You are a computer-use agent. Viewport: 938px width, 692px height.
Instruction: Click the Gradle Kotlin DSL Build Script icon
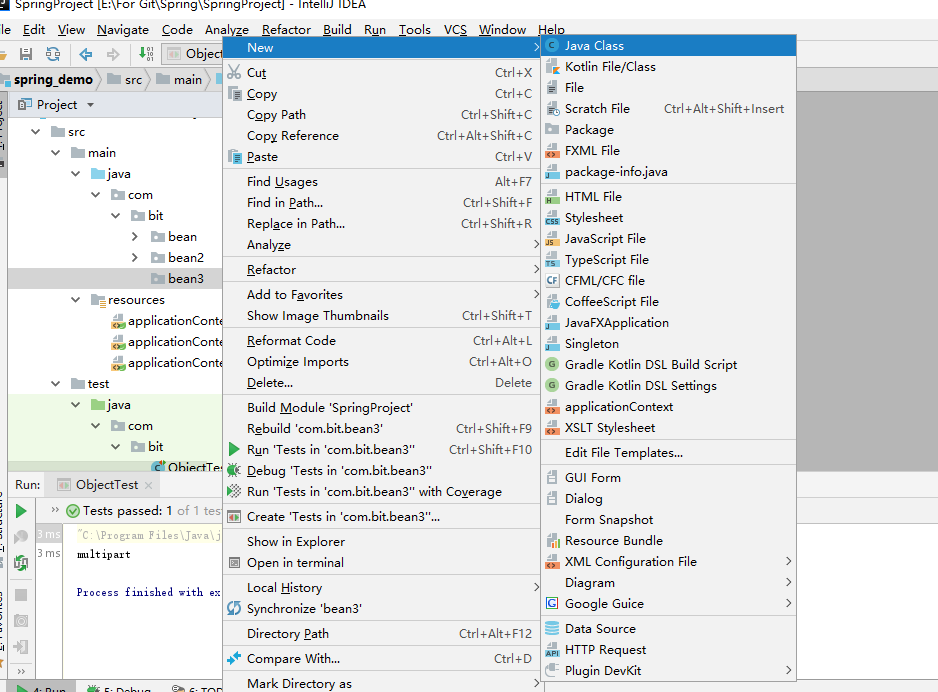coord(552,364)
